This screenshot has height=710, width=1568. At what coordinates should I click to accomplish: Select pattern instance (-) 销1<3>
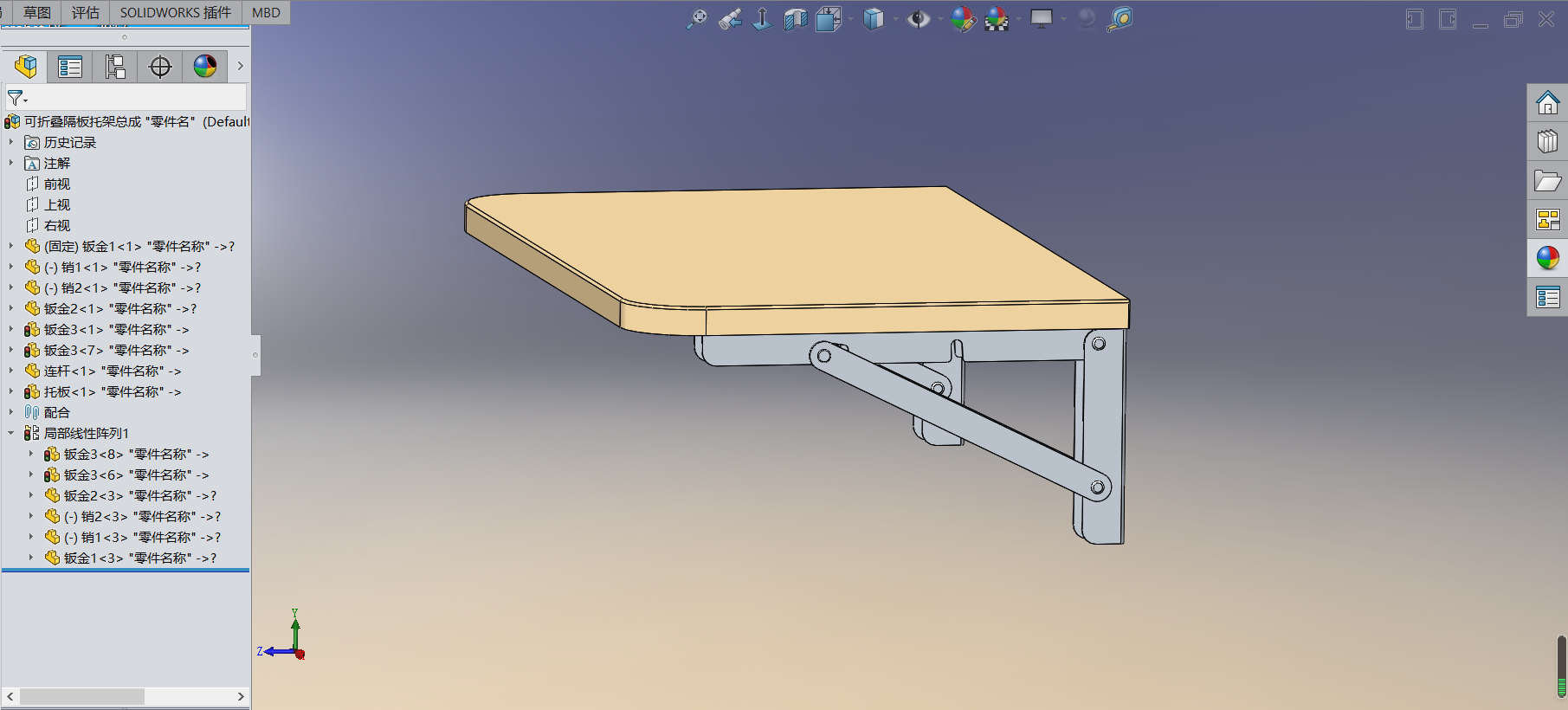[x=132, y=537]
